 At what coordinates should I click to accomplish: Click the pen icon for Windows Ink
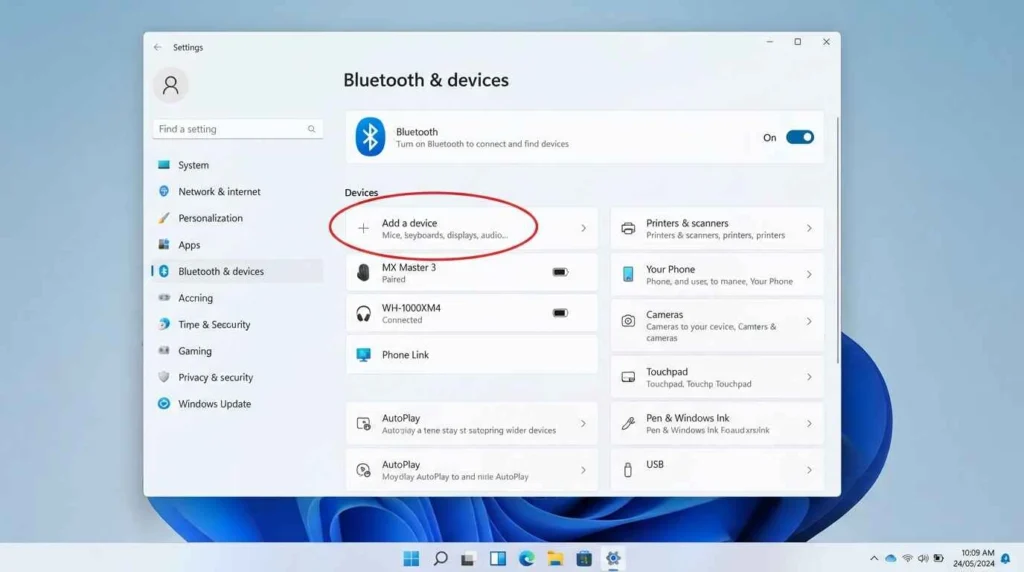coord(628,424)
